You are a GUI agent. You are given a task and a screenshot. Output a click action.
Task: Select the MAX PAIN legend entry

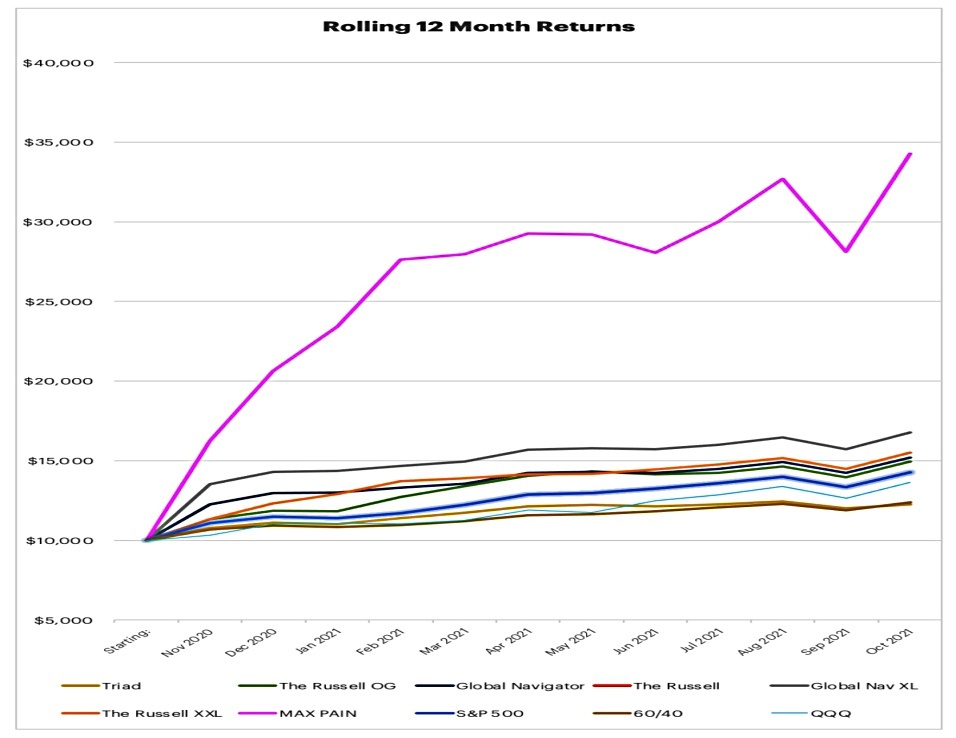tap(298, 714)
